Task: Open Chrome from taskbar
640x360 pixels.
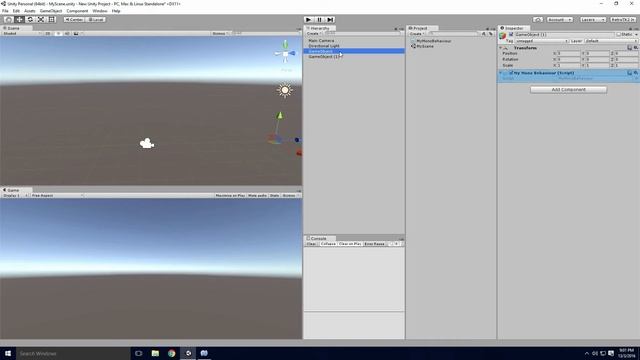Action: coord(171,353)
